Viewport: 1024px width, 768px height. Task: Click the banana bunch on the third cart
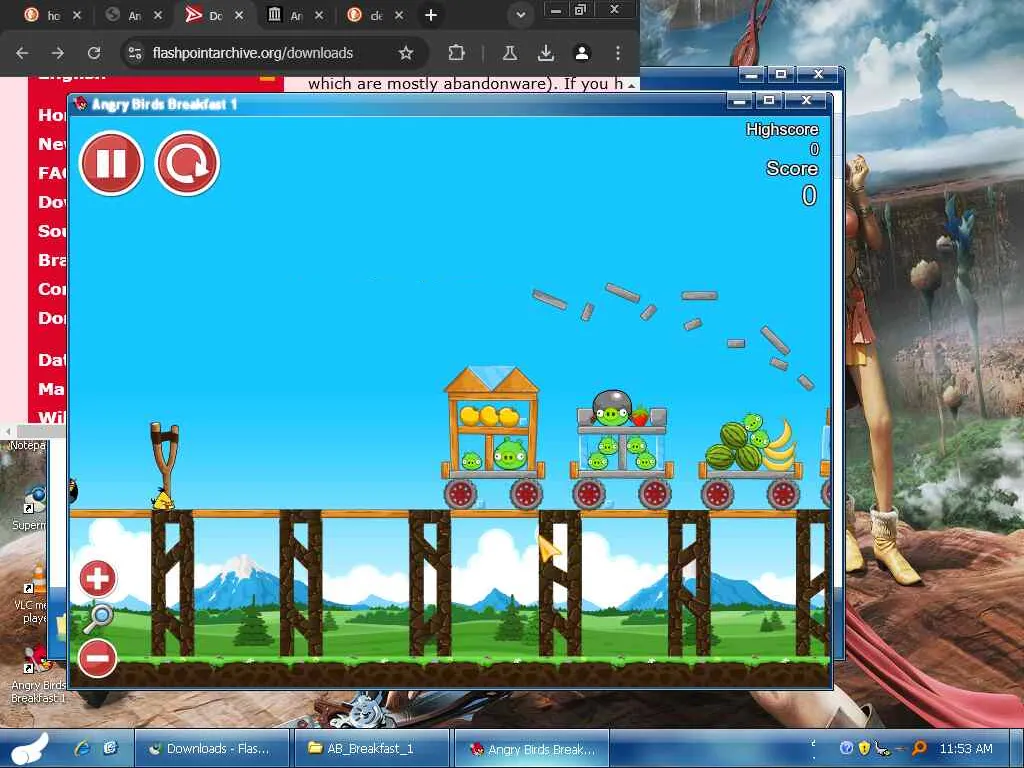tap(779, 446)
